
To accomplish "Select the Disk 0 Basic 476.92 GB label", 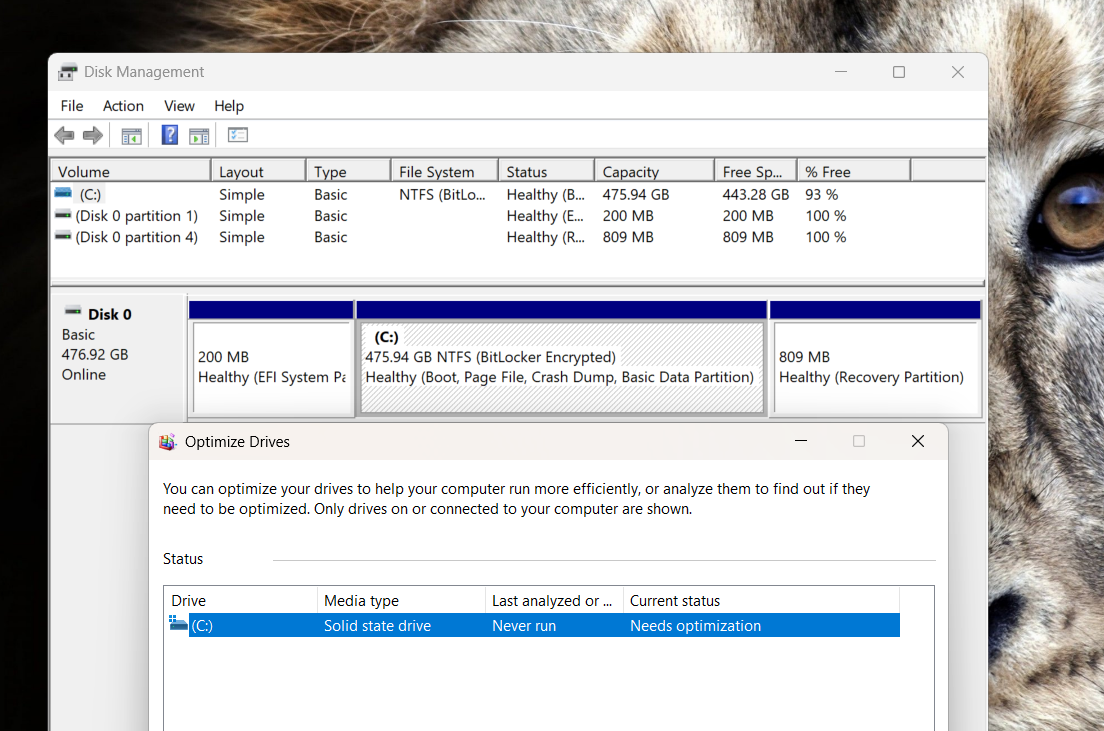I will (118, 358).
